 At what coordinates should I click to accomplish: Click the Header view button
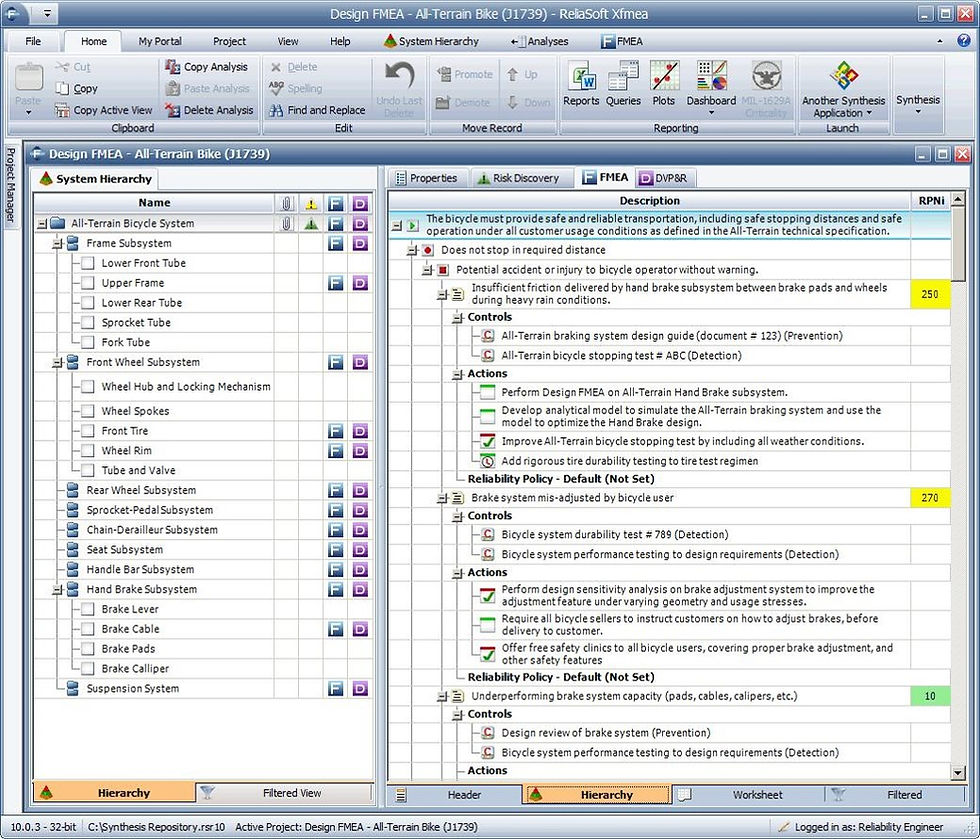tap(456, 795)
